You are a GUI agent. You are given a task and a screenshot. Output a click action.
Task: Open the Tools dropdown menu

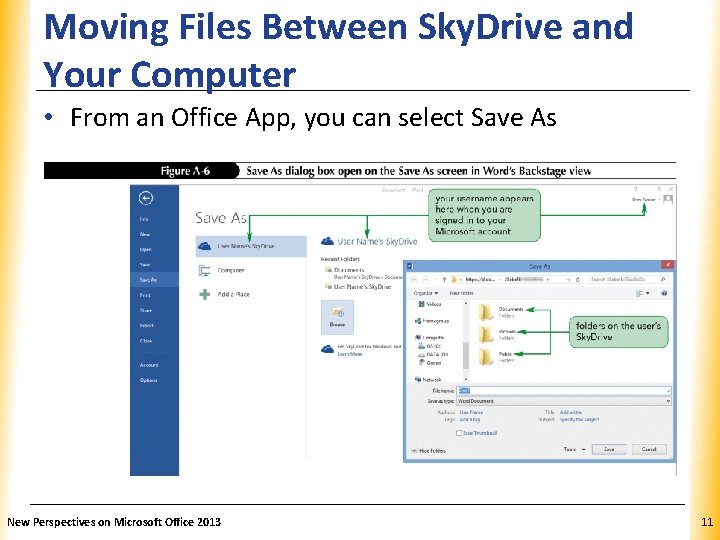pyautogui.click(x=574, y=449)
